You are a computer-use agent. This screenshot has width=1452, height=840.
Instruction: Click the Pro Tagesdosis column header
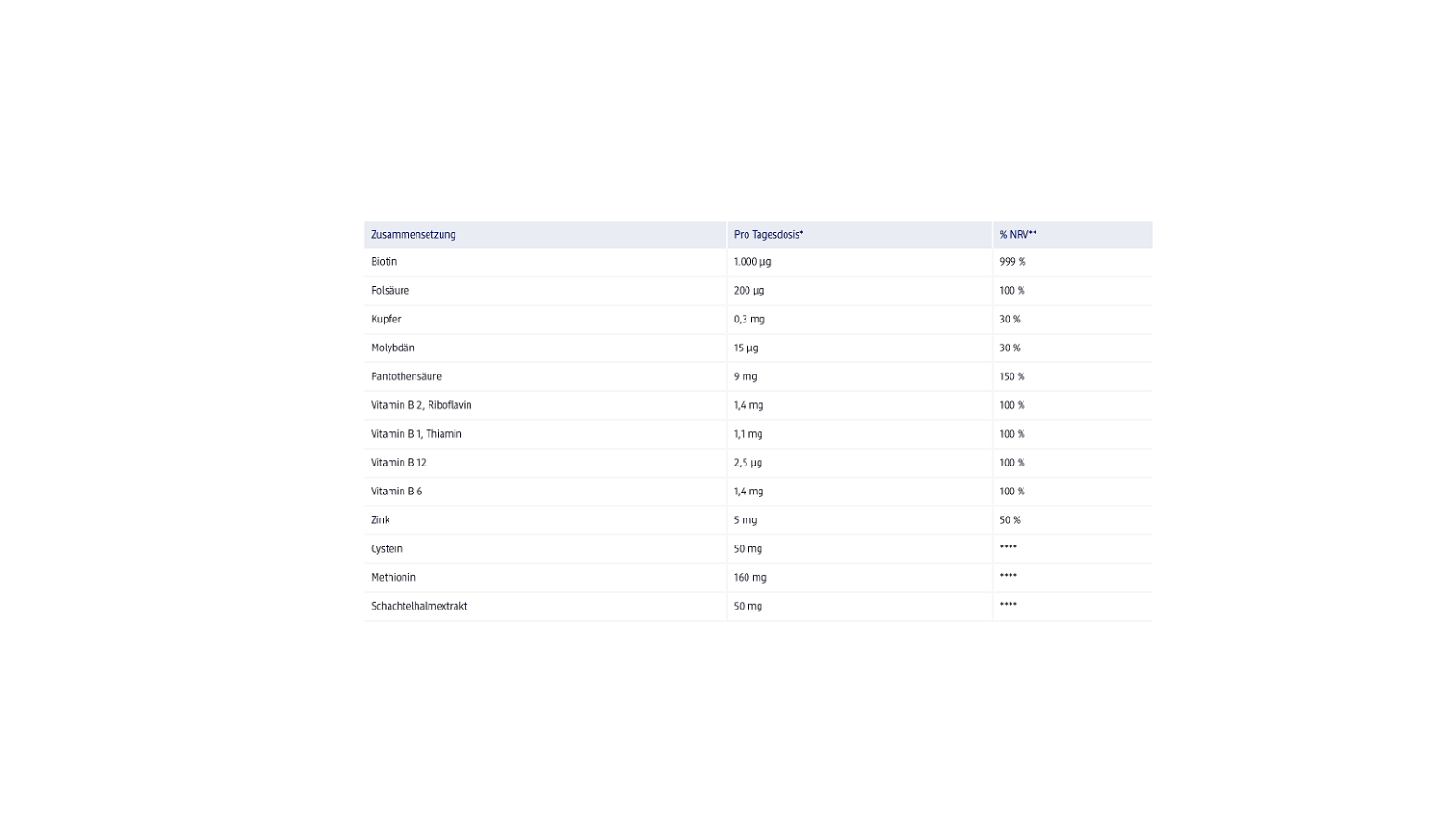click(x=768, y=235)
